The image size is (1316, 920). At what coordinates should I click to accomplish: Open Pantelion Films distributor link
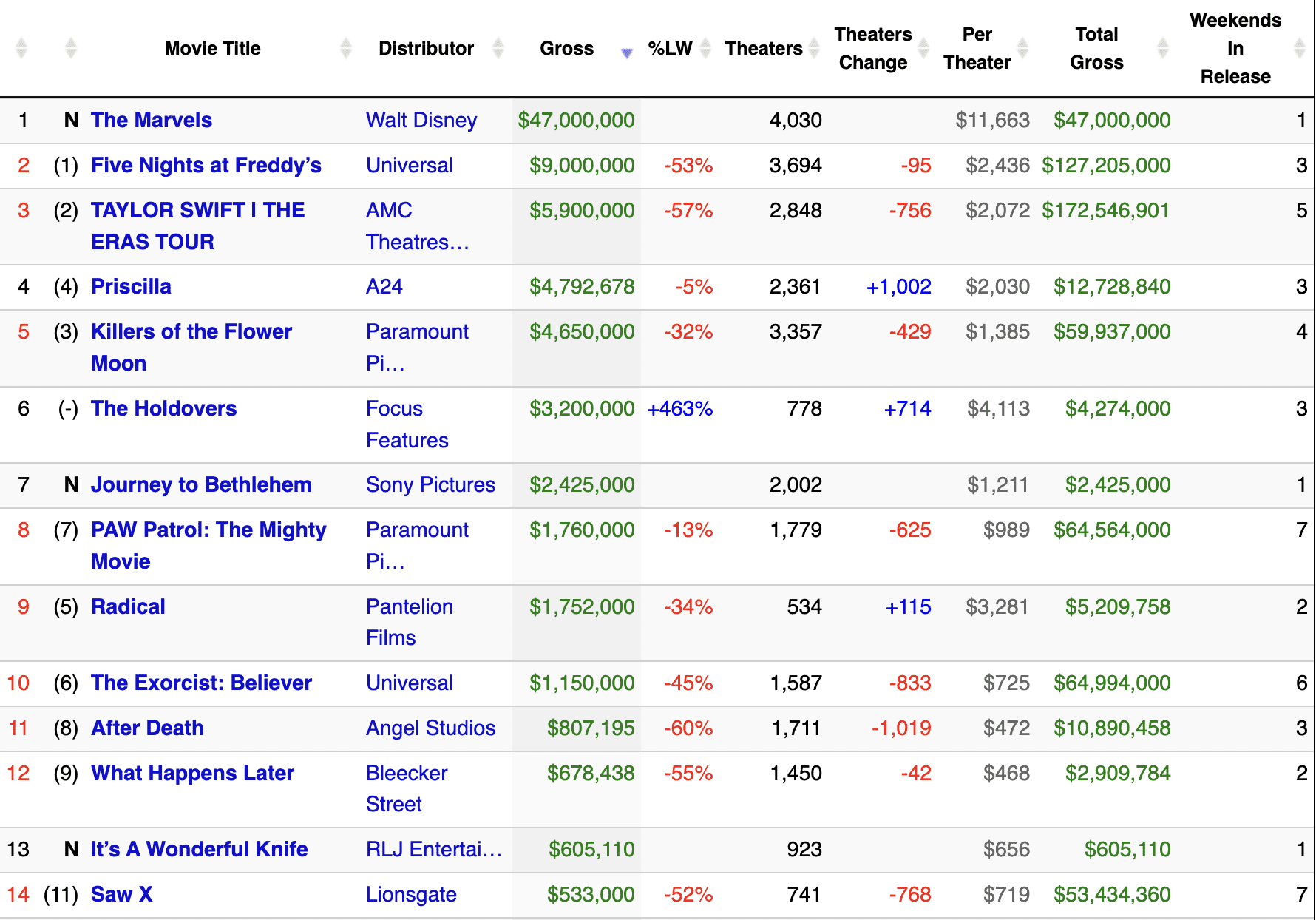click(x=410, y=622)
